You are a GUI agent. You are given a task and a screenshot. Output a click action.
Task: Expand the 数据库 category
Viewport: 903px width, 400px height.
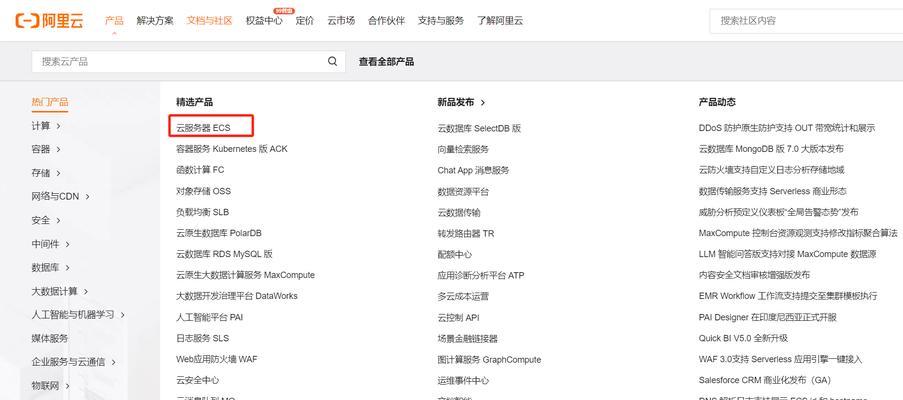(51, 268)
